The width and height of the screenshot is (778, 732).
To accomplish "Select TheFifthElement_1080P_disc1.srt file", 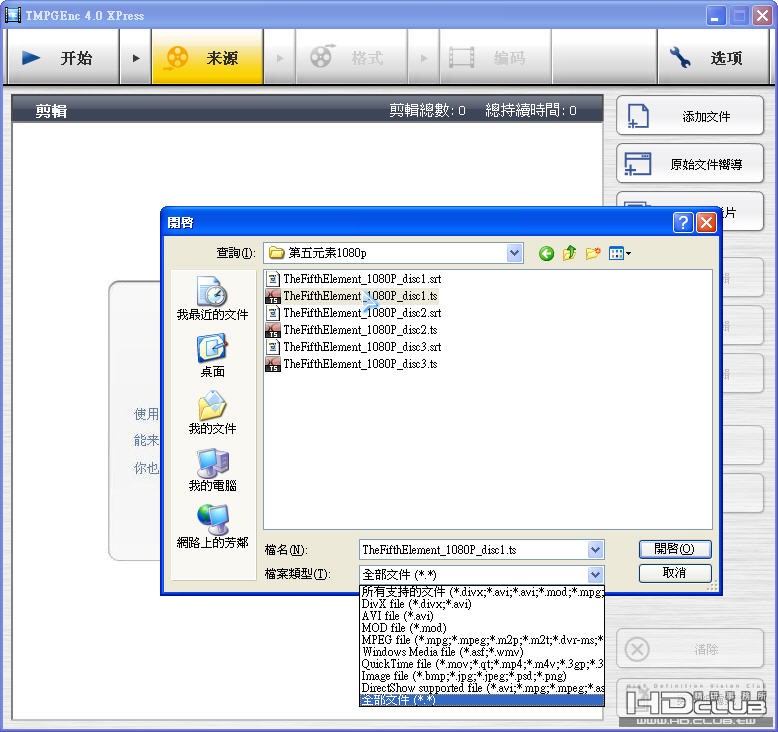I will tap(353, 279).
